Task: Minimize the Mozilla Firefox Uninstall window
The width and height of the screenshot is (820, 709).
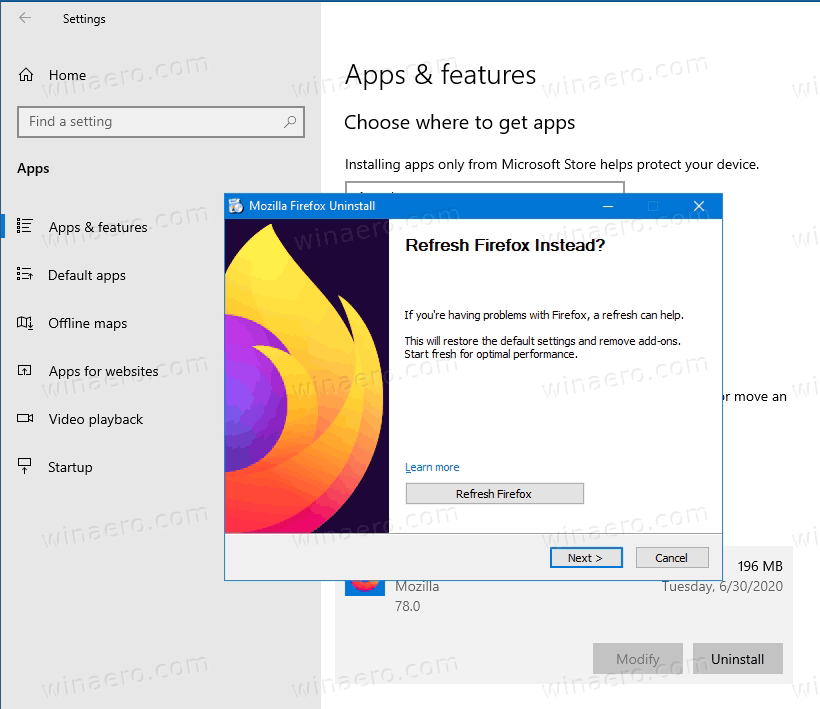Action: pos(608,206)
